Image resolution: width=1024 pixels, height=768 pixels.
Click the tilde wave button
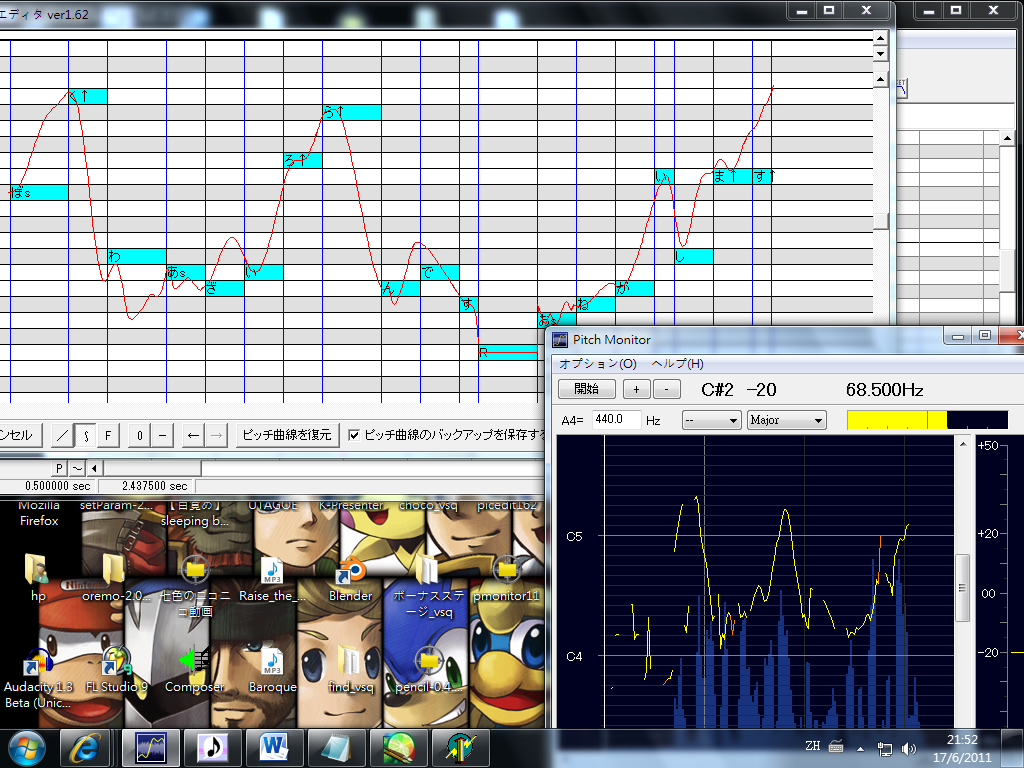click(x=77, y=468)
